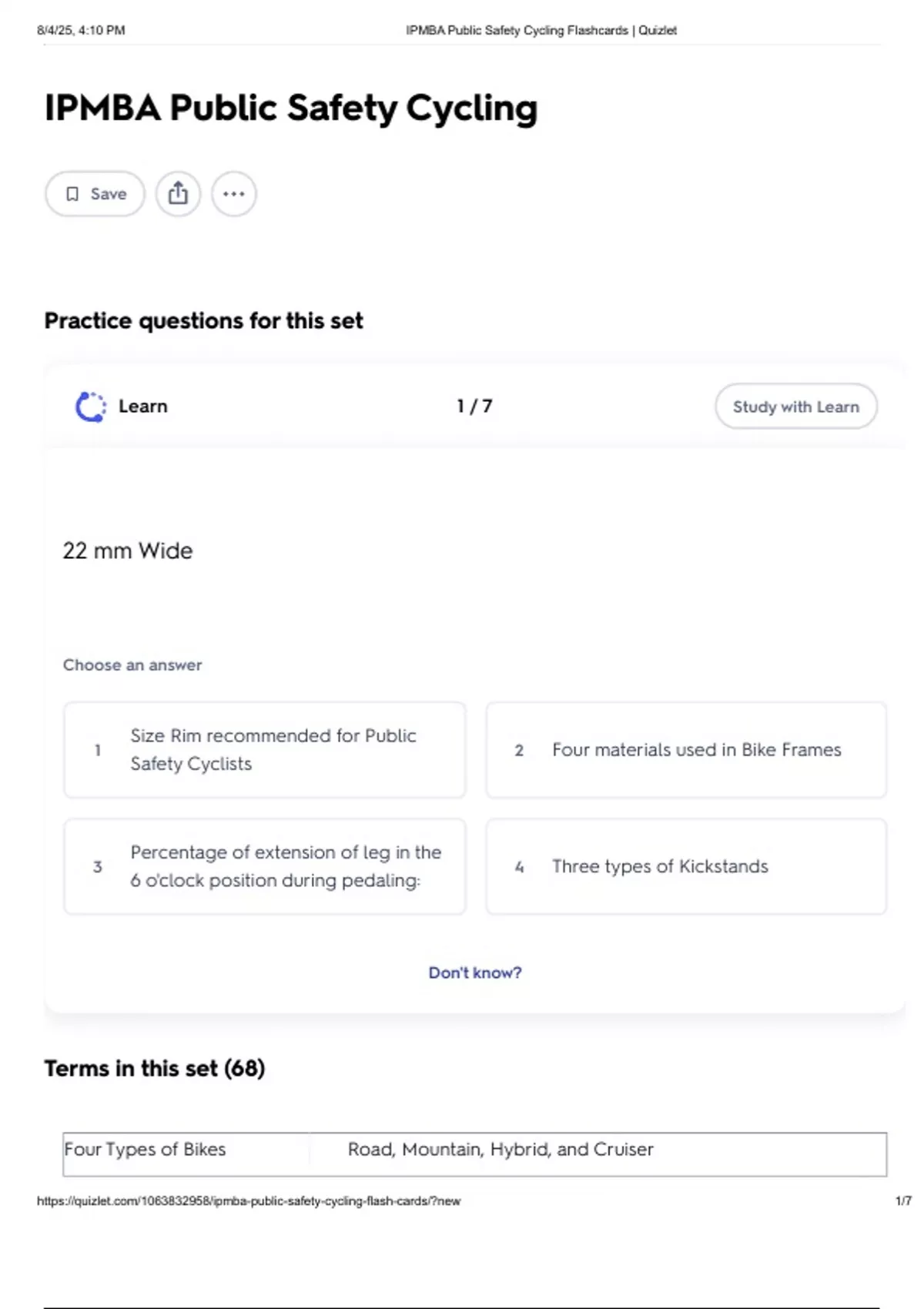Click the share icon button

(x=178, y=194)
